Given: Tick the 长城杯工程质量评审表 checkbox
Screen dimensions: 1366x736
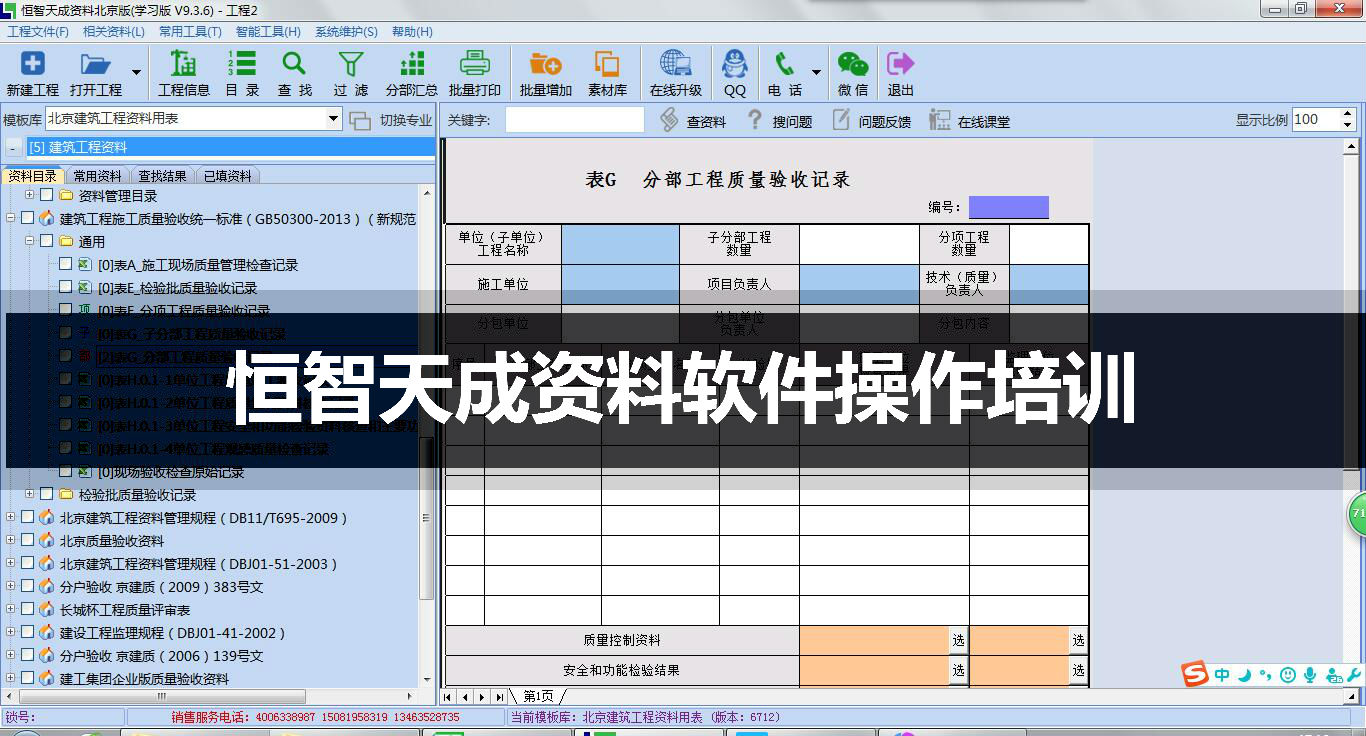Looking at the screenshot, I should coord(27,609).
